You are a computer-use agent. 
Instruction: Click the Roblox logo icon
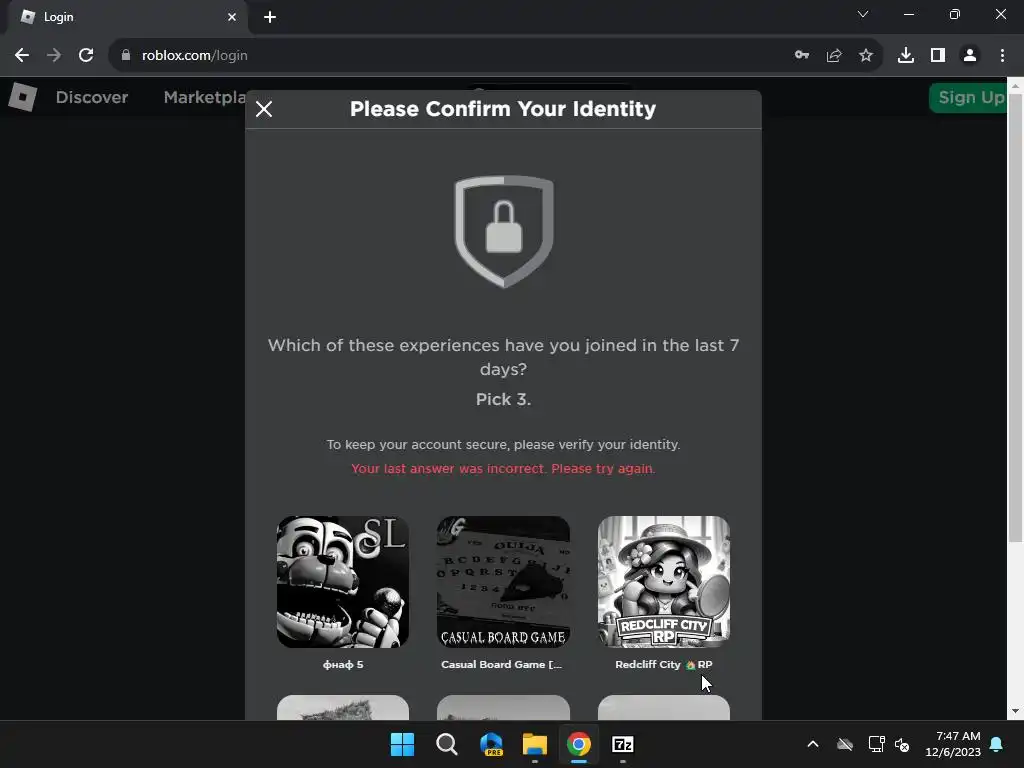[x=23, y=97]
